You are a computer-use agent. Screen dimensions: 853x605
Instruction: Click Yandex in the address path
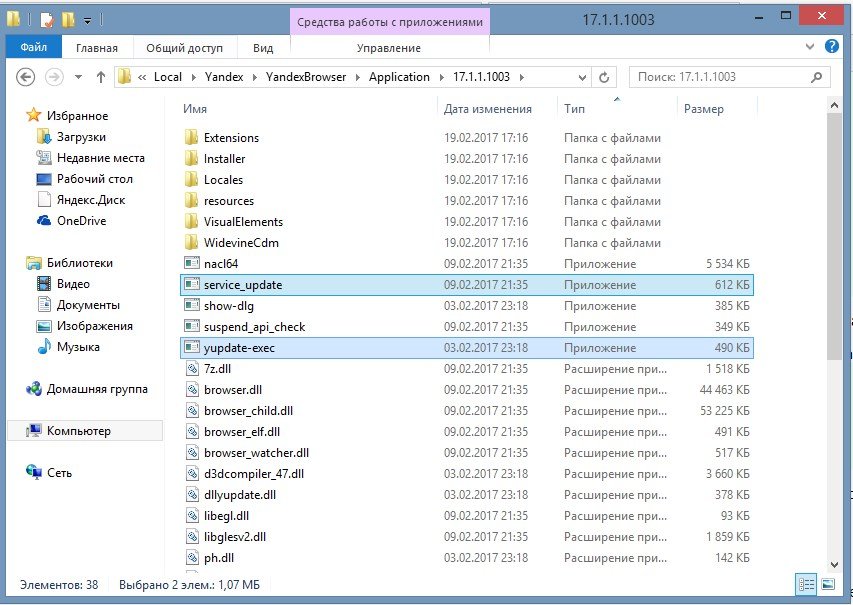(224, 77)
